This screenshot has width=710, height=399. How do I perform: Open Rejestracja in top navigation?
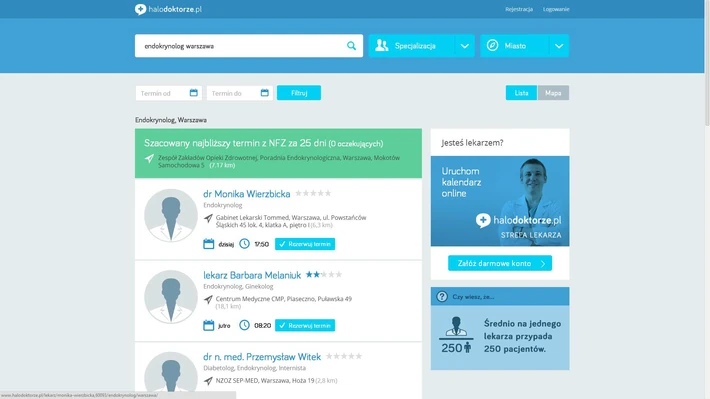[519, 9]
